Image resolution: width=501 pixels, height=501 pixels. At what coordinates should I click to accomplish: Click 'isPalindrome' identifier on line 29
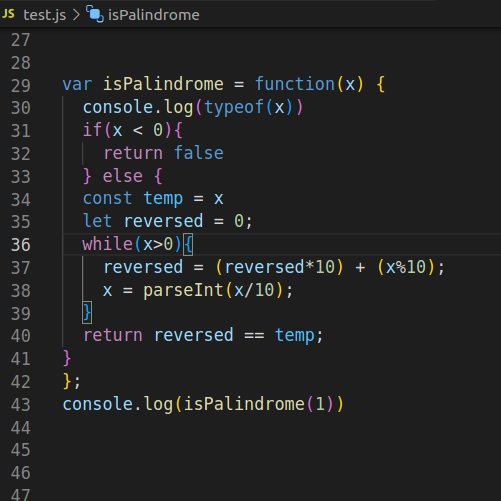[x=163, y=84]
